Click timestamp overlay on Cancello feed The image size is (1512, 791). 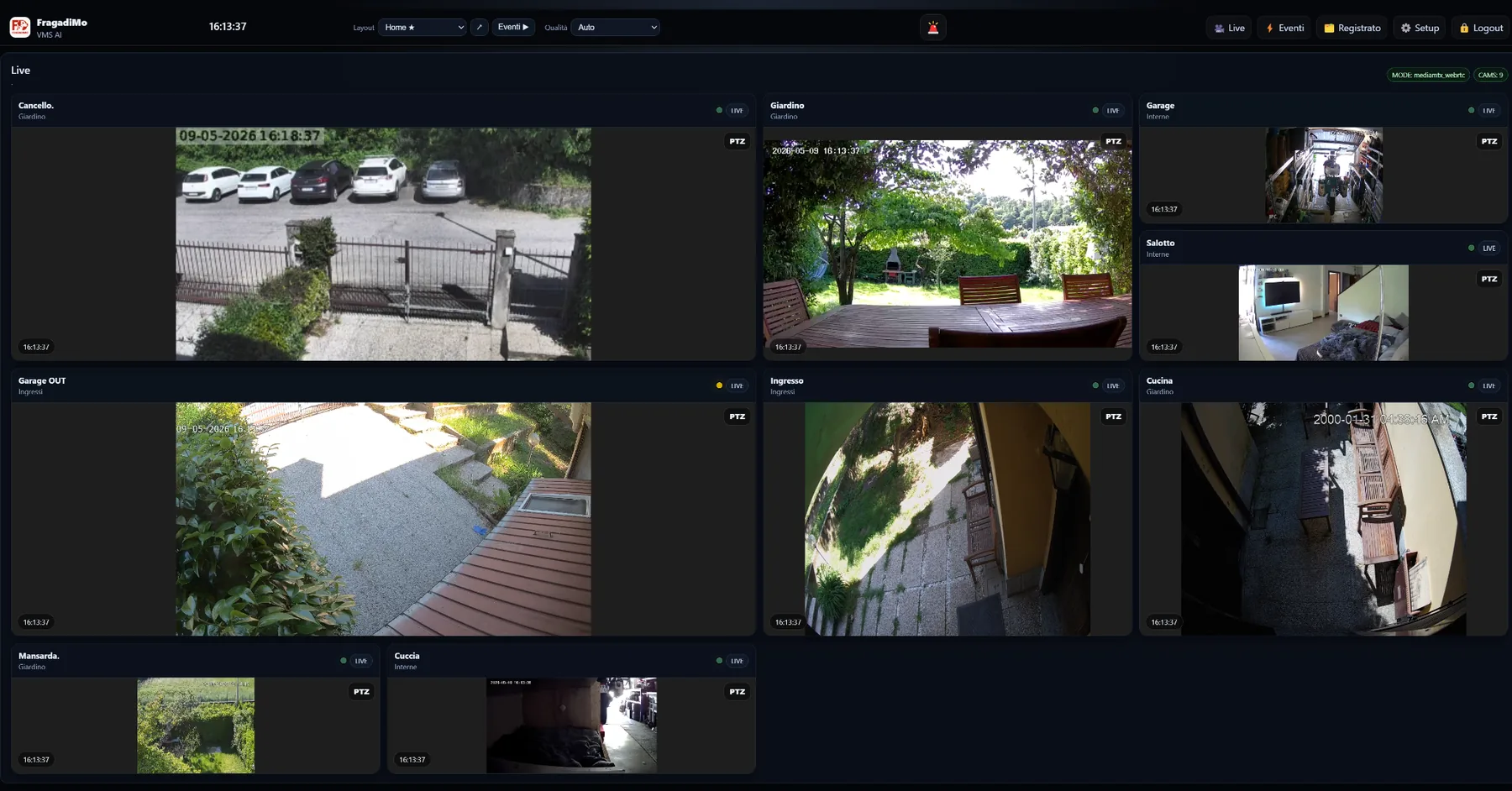36,347
